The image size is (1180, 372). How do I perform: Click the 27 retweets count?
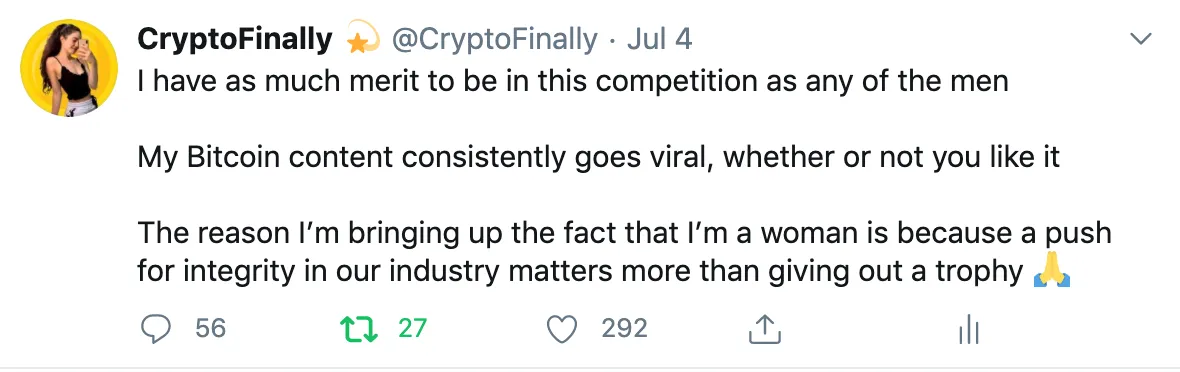[x=412, y=328]
